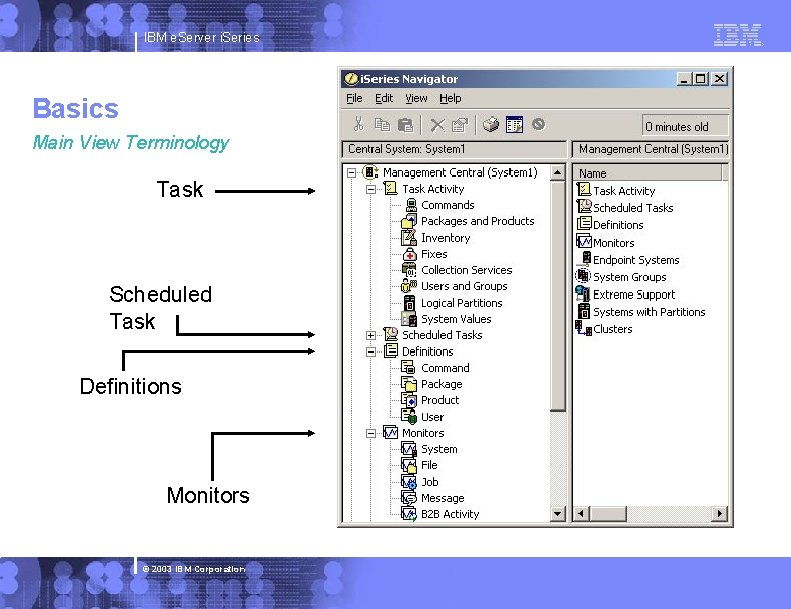This screenshot has width=791, height=609.
Task: Select Message under Monitors
Action: pyautogui.click(x=442, y=498)
